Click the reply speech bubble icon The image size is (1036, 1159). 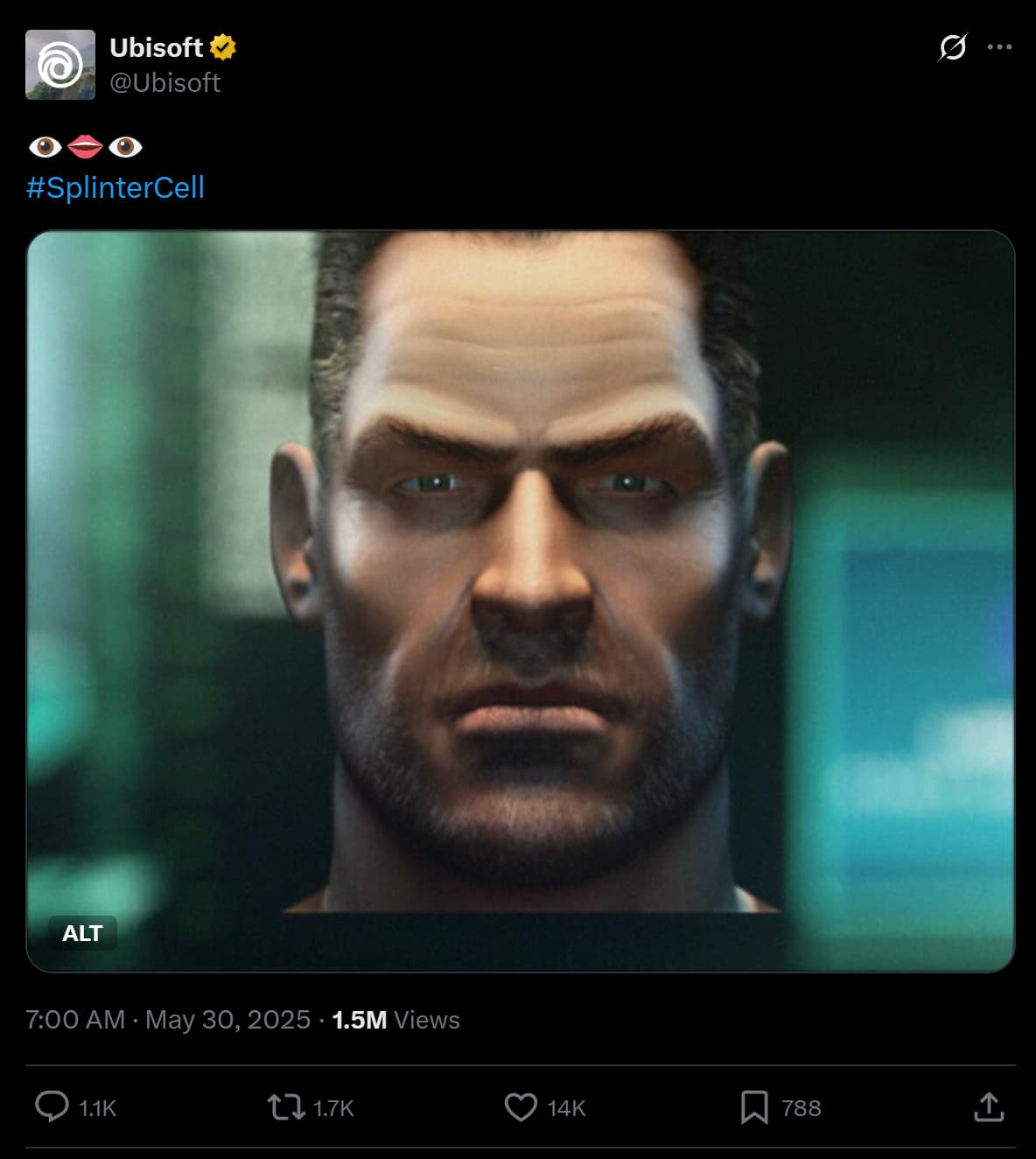click(52, 1106)
